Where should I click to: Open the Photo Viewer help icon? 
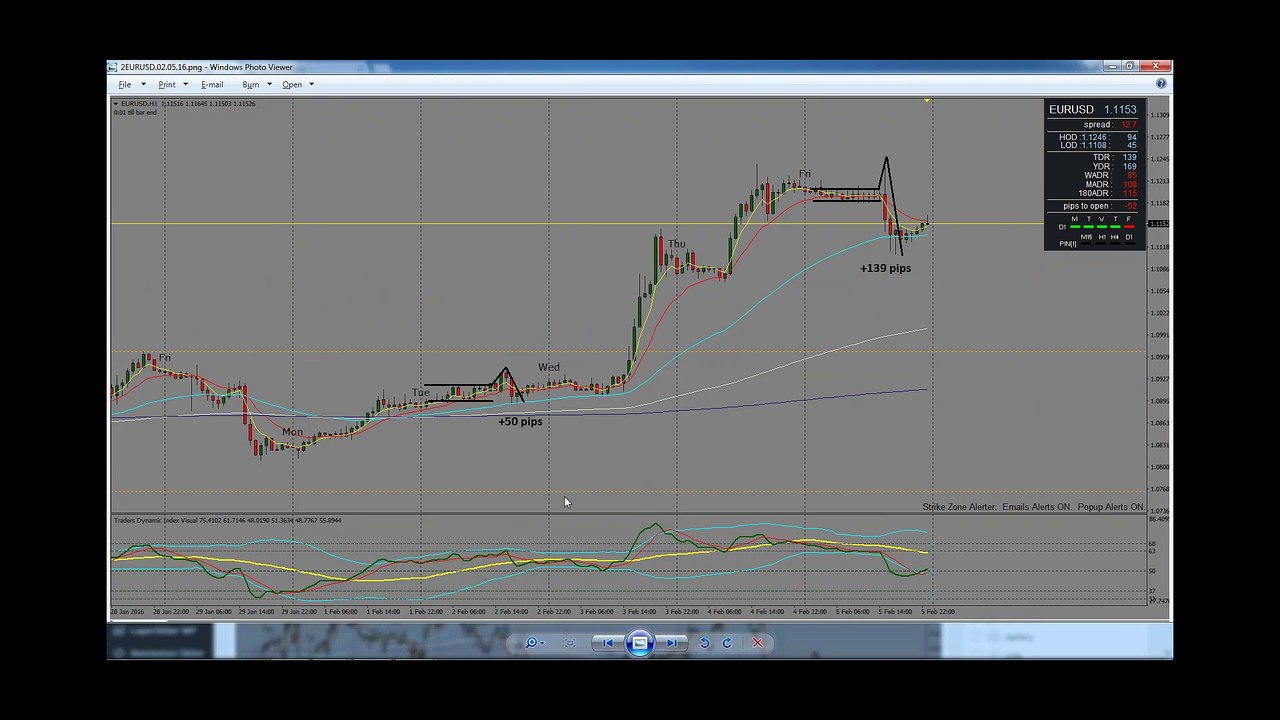coord(1161,84)
